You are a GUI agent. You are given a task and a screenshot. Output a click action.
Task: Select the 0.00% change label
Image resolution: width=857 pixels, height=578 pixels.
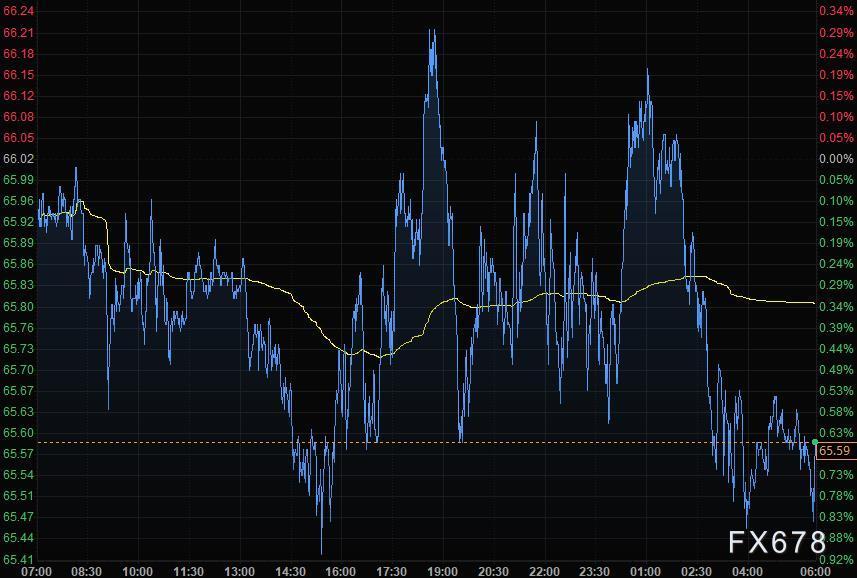coord(836,159)
